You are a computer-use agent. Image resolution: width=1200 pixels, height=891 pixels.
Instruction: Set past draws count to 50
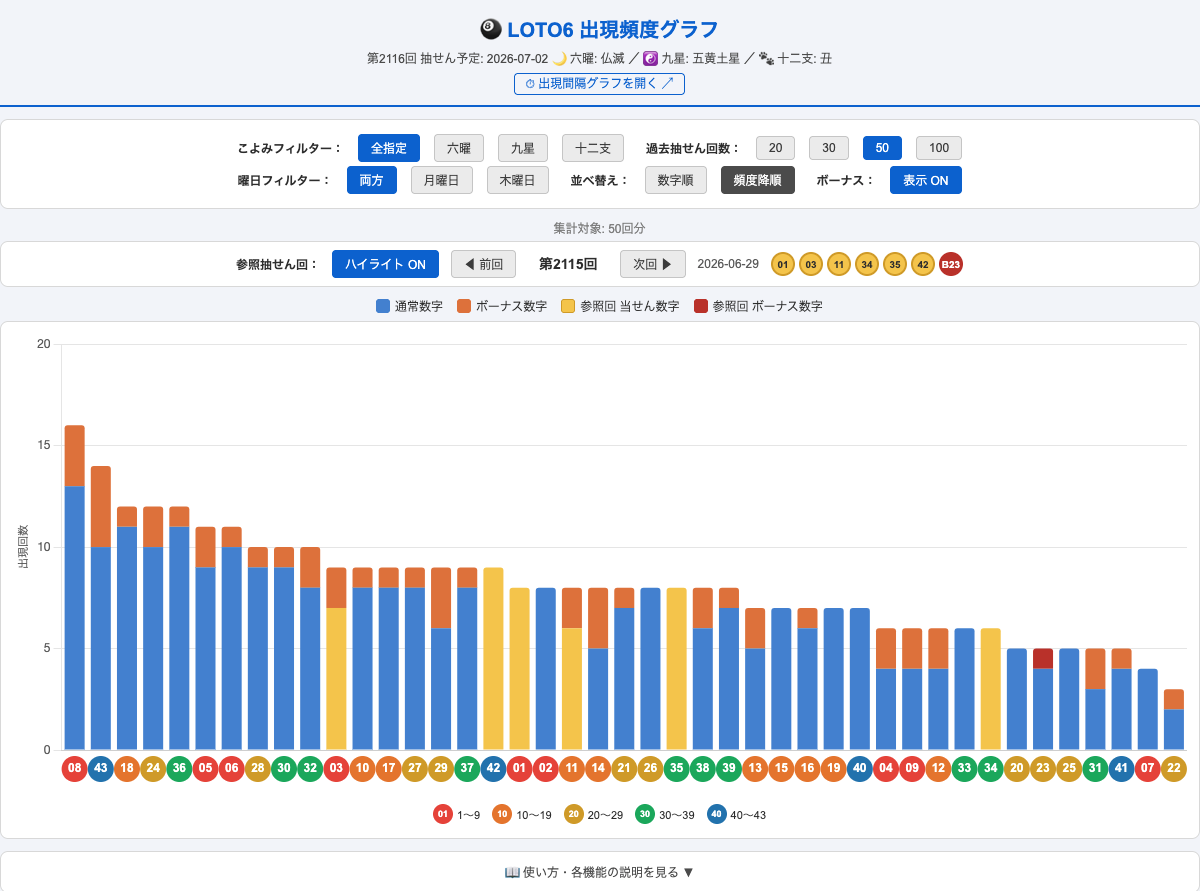tap(882, 148)
